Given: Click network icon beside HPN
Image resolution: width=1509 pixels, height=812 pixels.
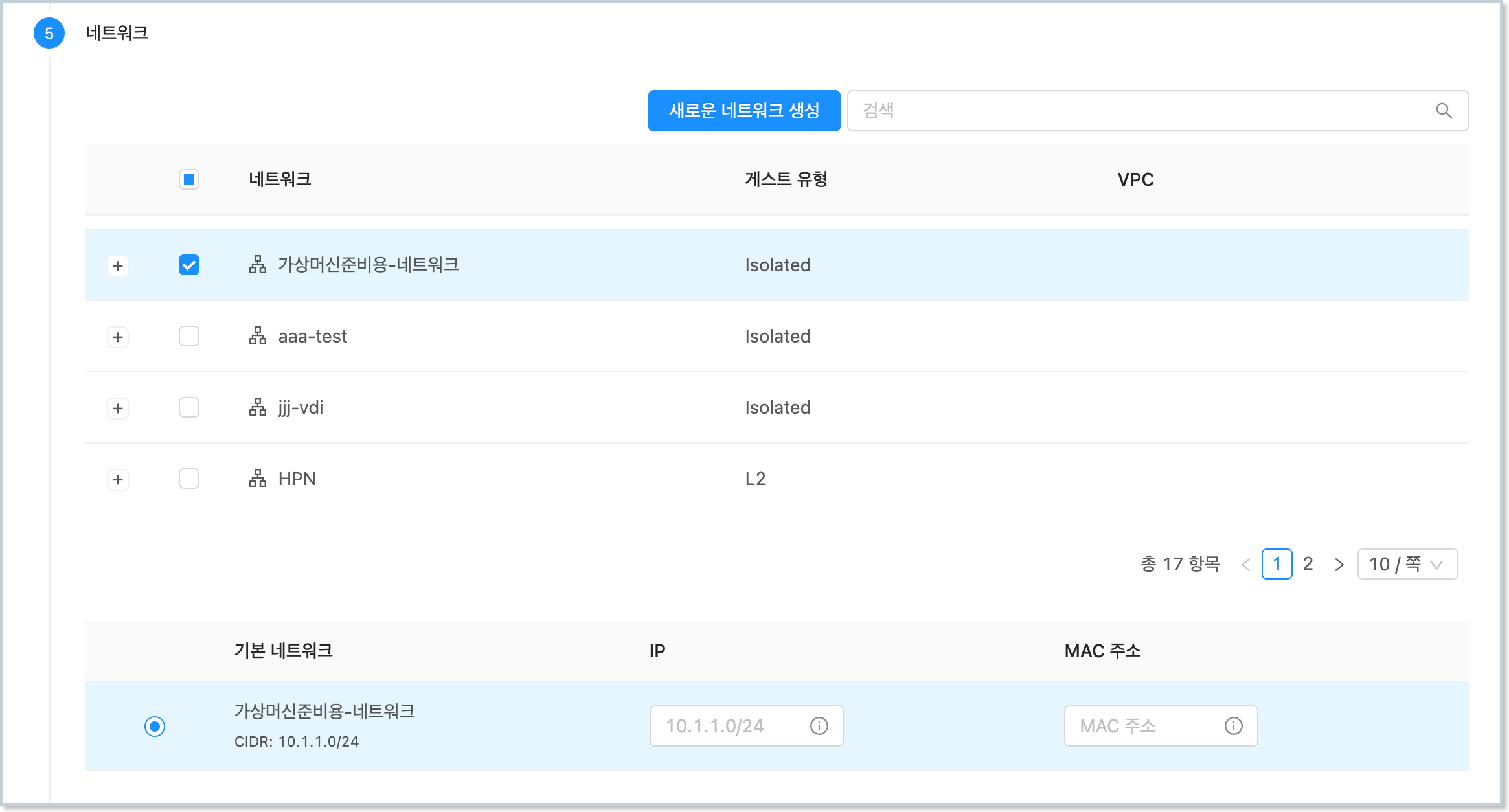Looking at the screenshot, I should point(258,479).
